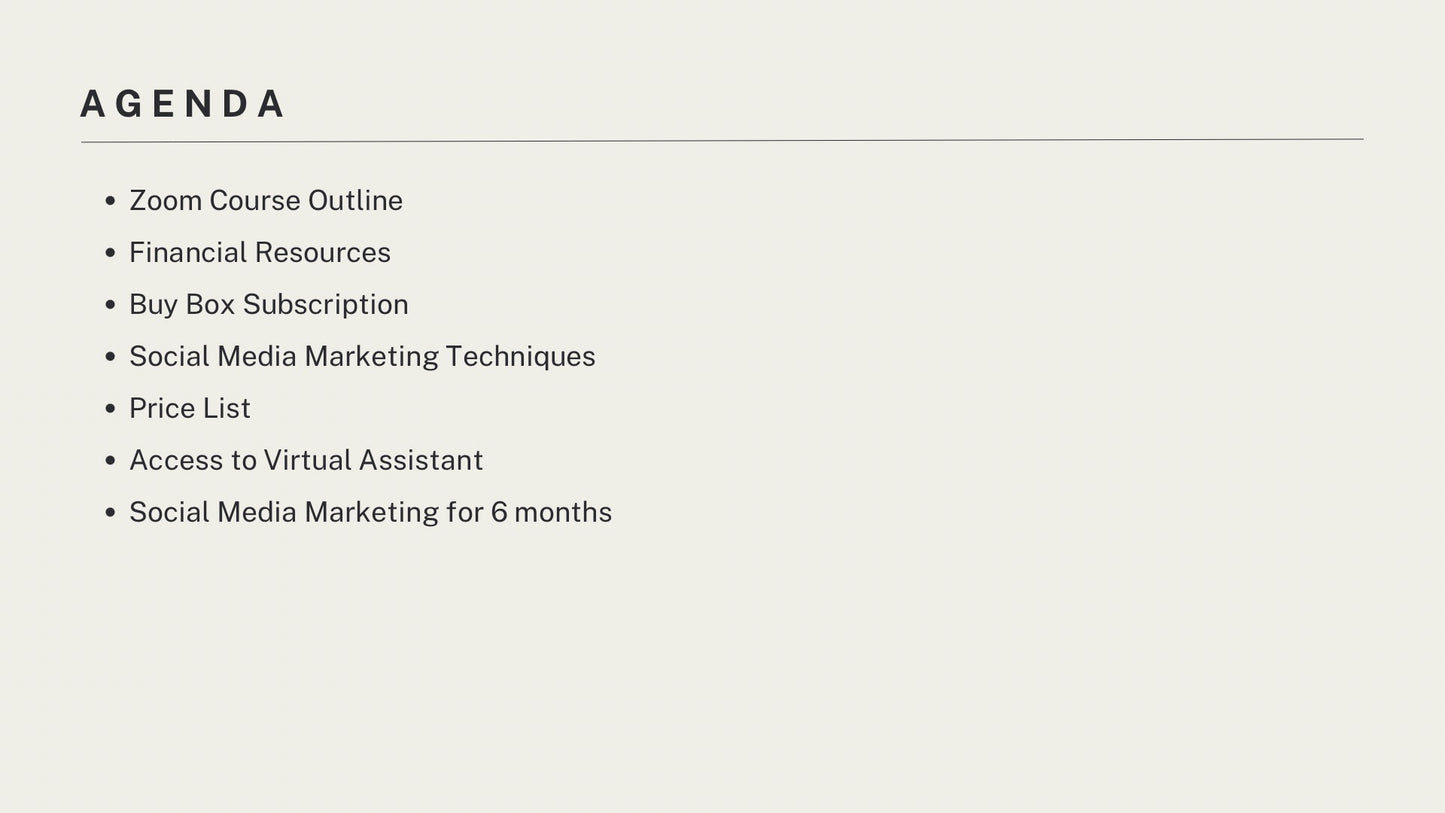Image resolution: width=1445 pixels, height=813 pixels.
Task: Click the bullet dot before Zoom Course Outline
Action: point(110,202)
